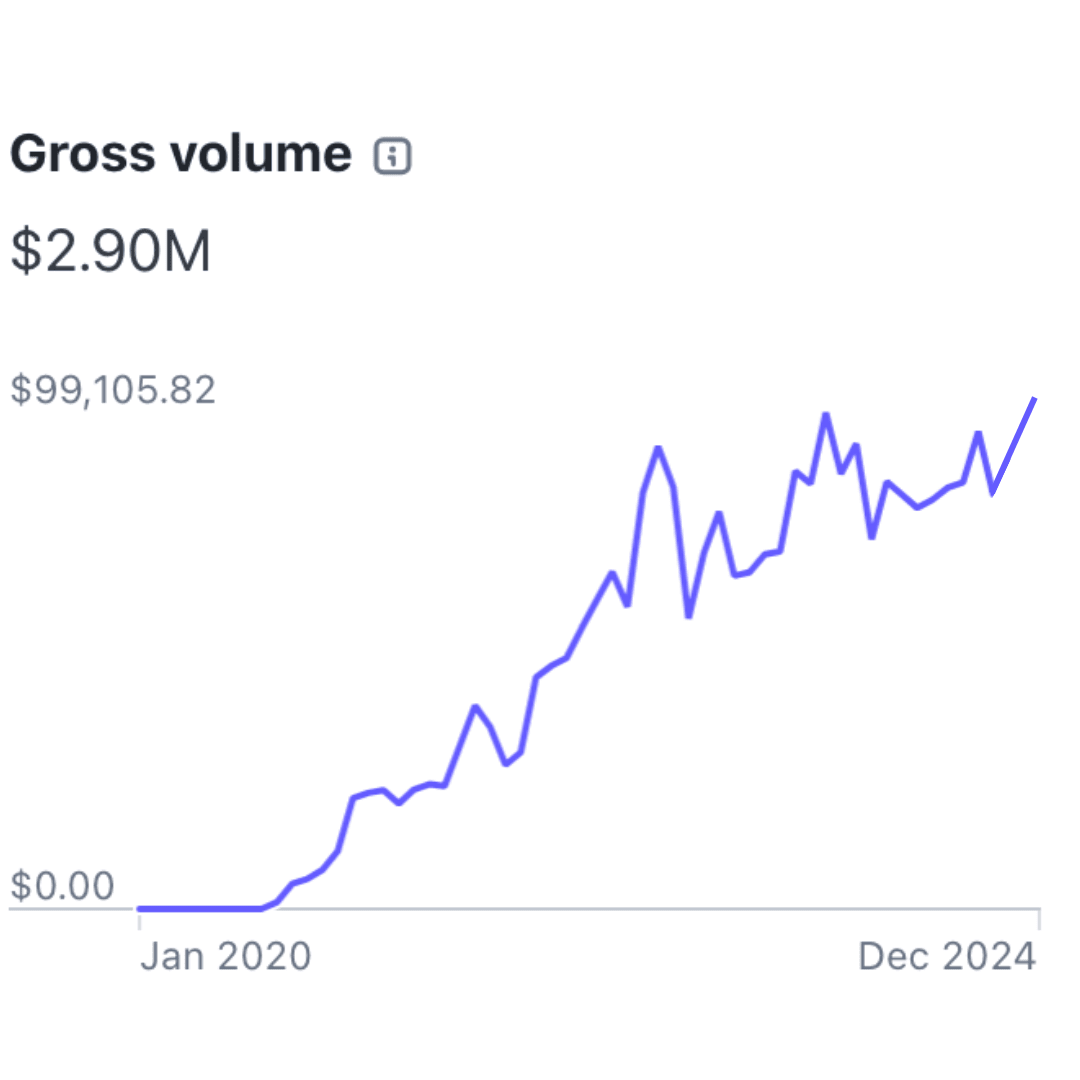Click the info icon beside Gross volume

[x=393, y=156]
